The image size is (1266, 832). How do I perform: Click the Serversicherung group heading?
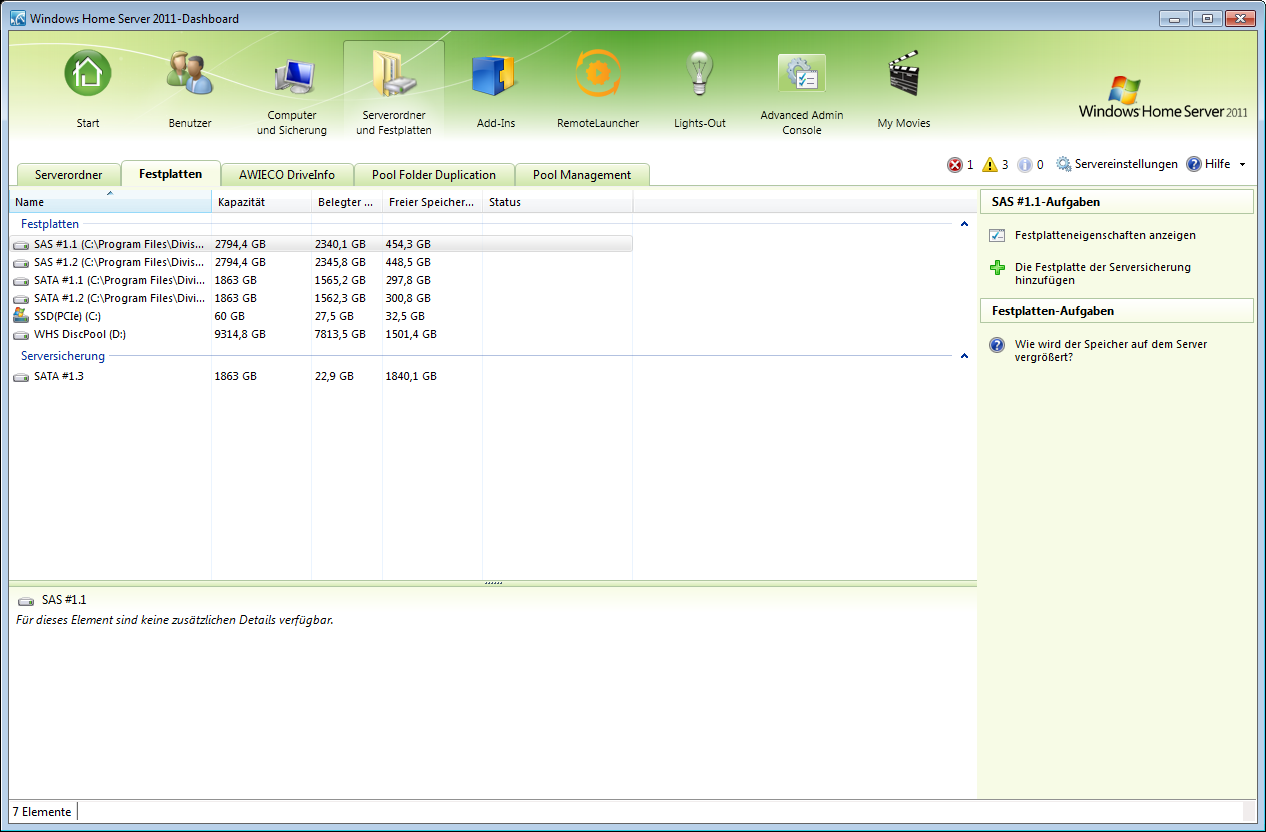click(x=63, y=356)
